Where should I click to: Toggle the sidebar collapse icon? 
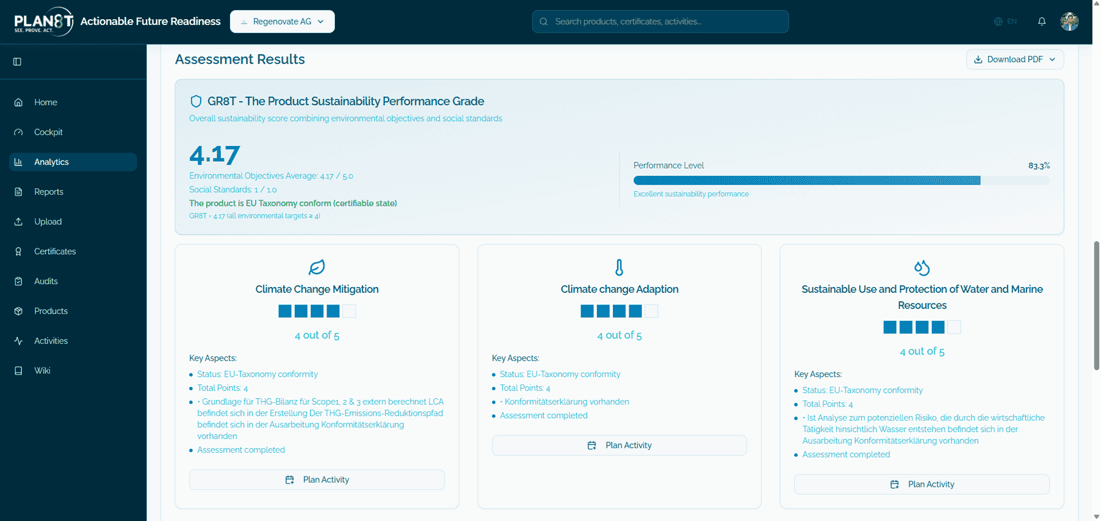(17, 62)
